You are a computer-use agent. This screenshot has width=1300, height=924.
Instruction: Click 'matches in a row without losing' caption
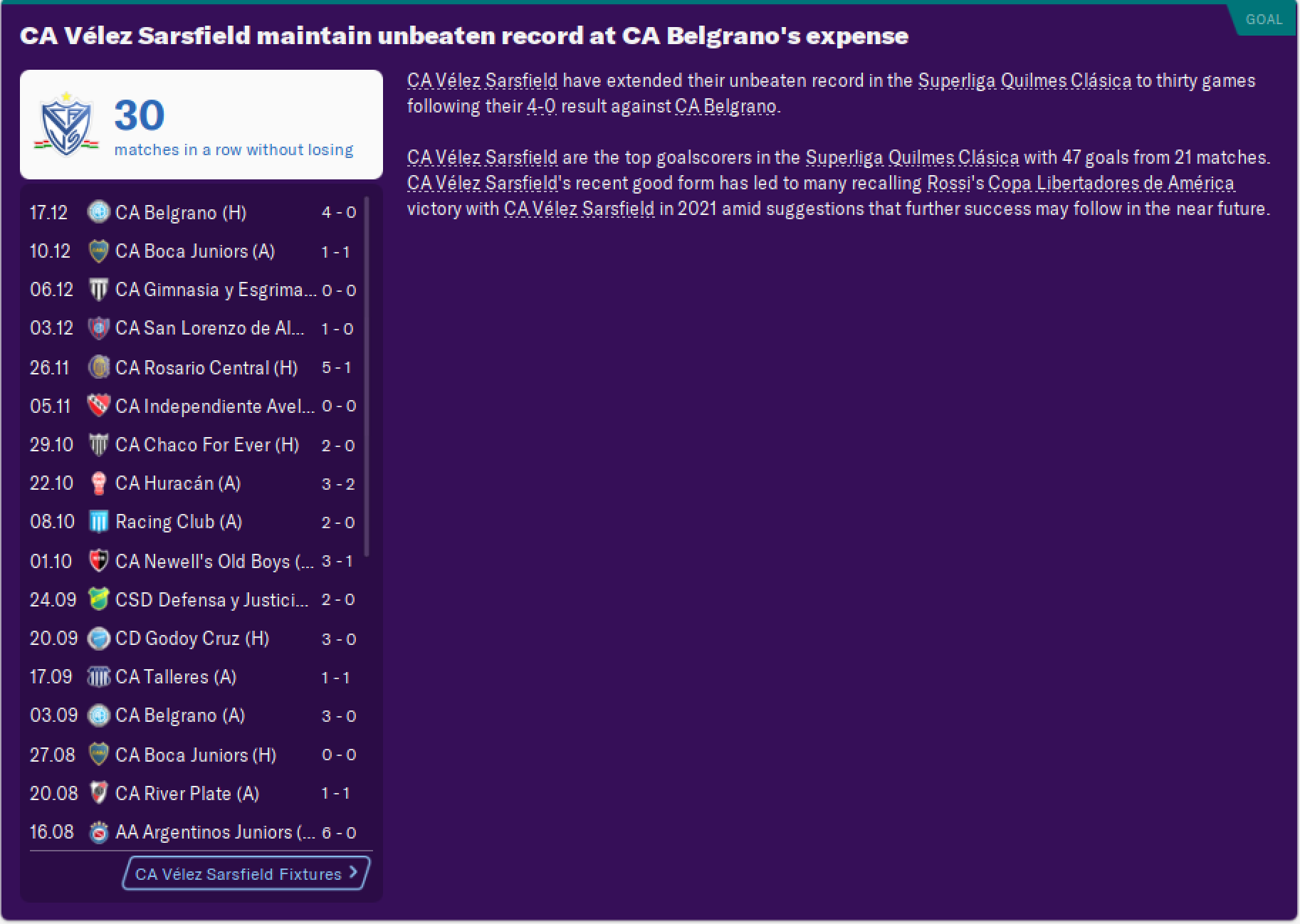point(234,149)
